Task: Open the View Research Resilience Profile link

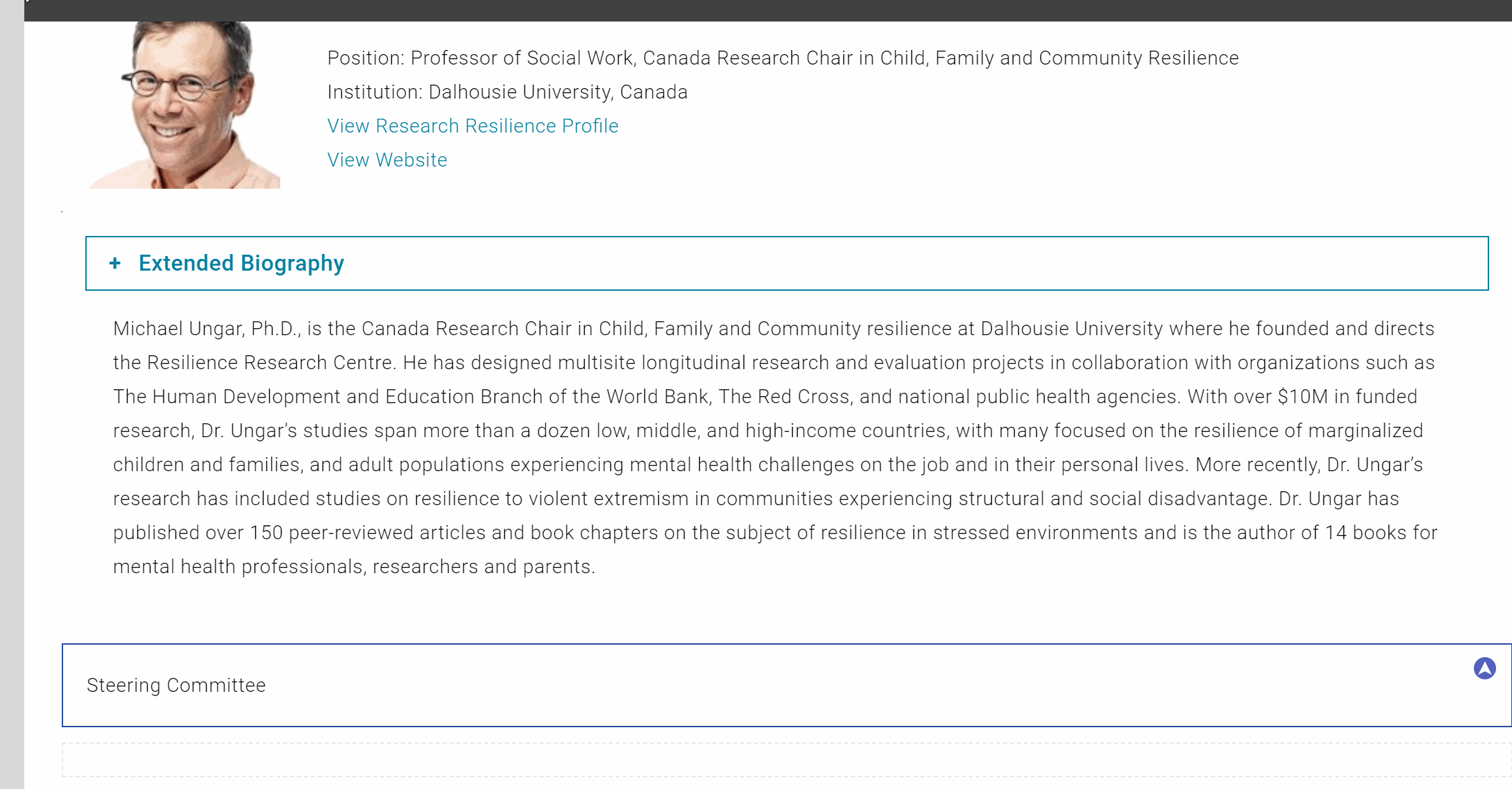Action: (473, 126)
